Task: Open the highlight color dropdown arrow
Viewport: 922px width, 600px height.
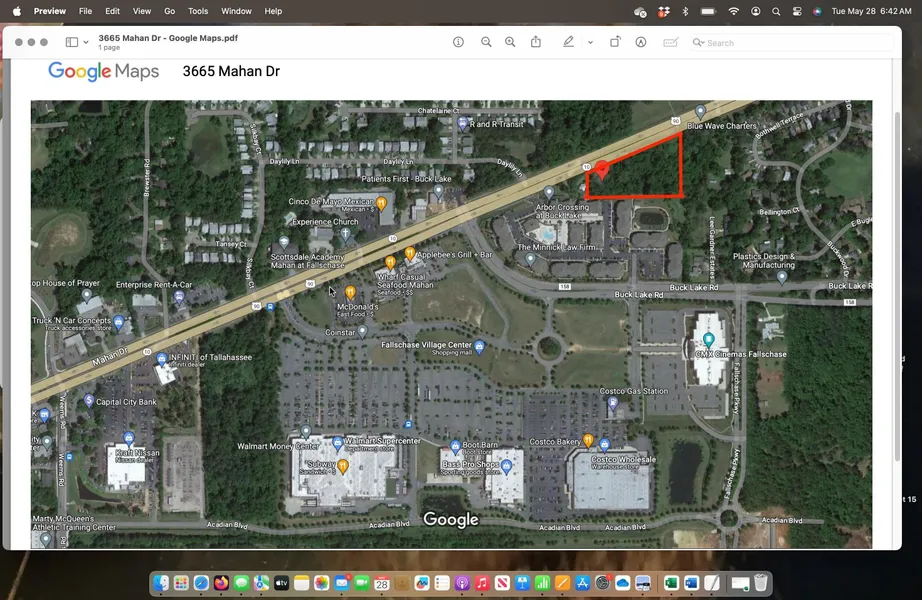Action: 590,42
